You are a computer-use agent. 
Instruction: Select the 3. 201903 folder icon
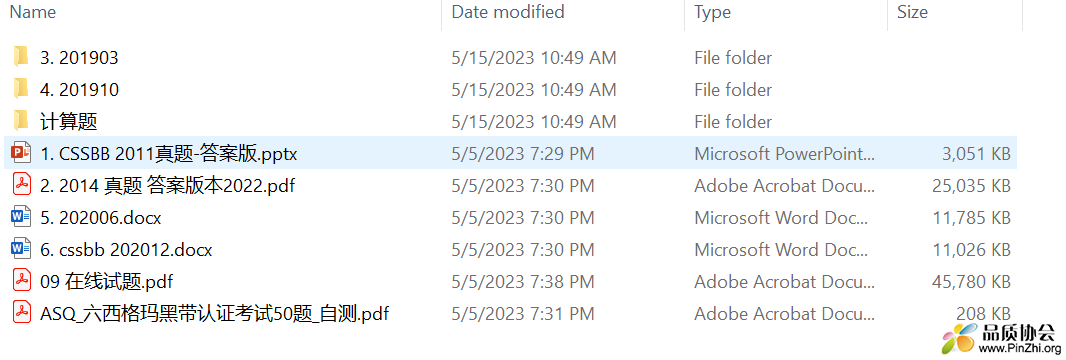click(x=21, y=57)
